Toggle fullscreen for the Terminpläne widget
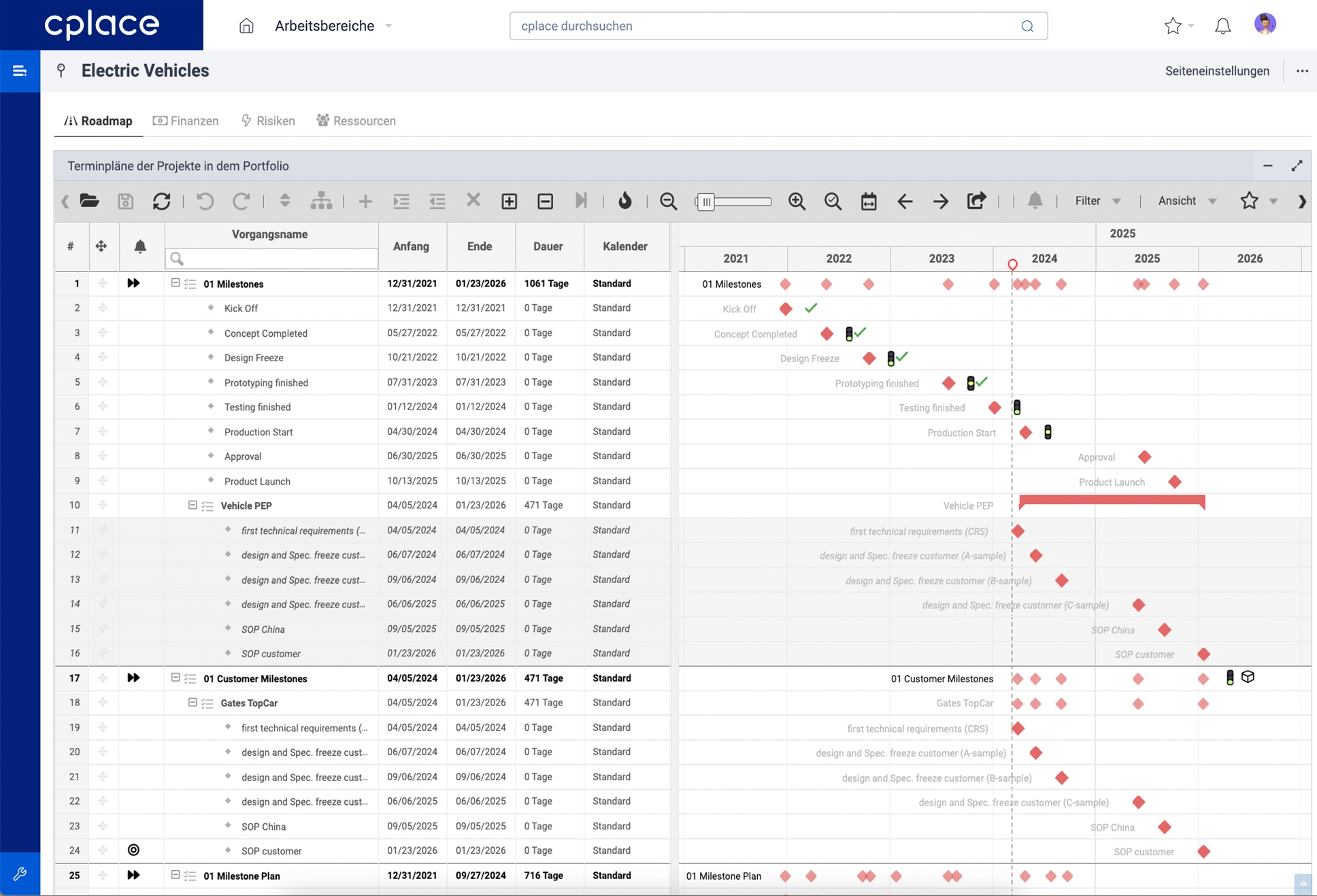 coord(1297,166)
